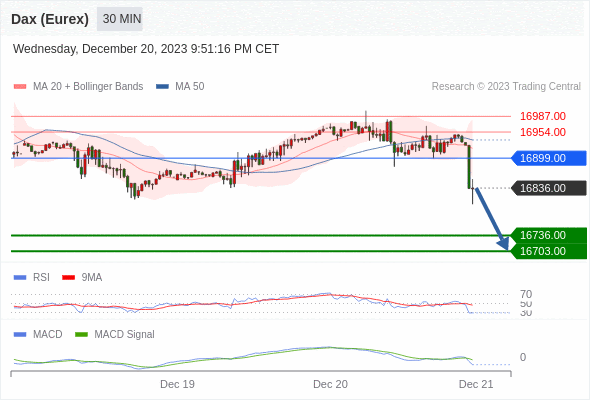Toggle the RSI legend entry
This screenshot has width=590, height=400.
tap(32, 278)
